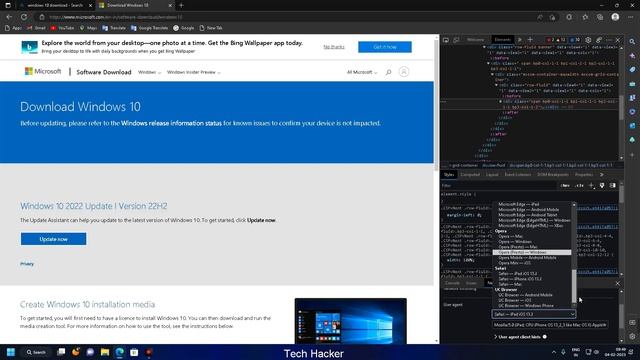Expand the All Microsoft menu
This screenshot has height=360, width=640.
[x=362, y=72]
